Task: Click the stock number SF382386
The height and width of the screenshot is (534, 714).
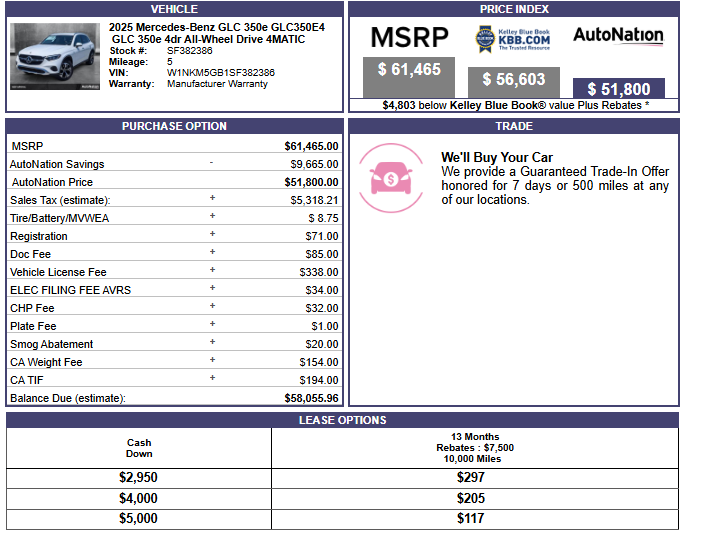Action: (189, 51)
